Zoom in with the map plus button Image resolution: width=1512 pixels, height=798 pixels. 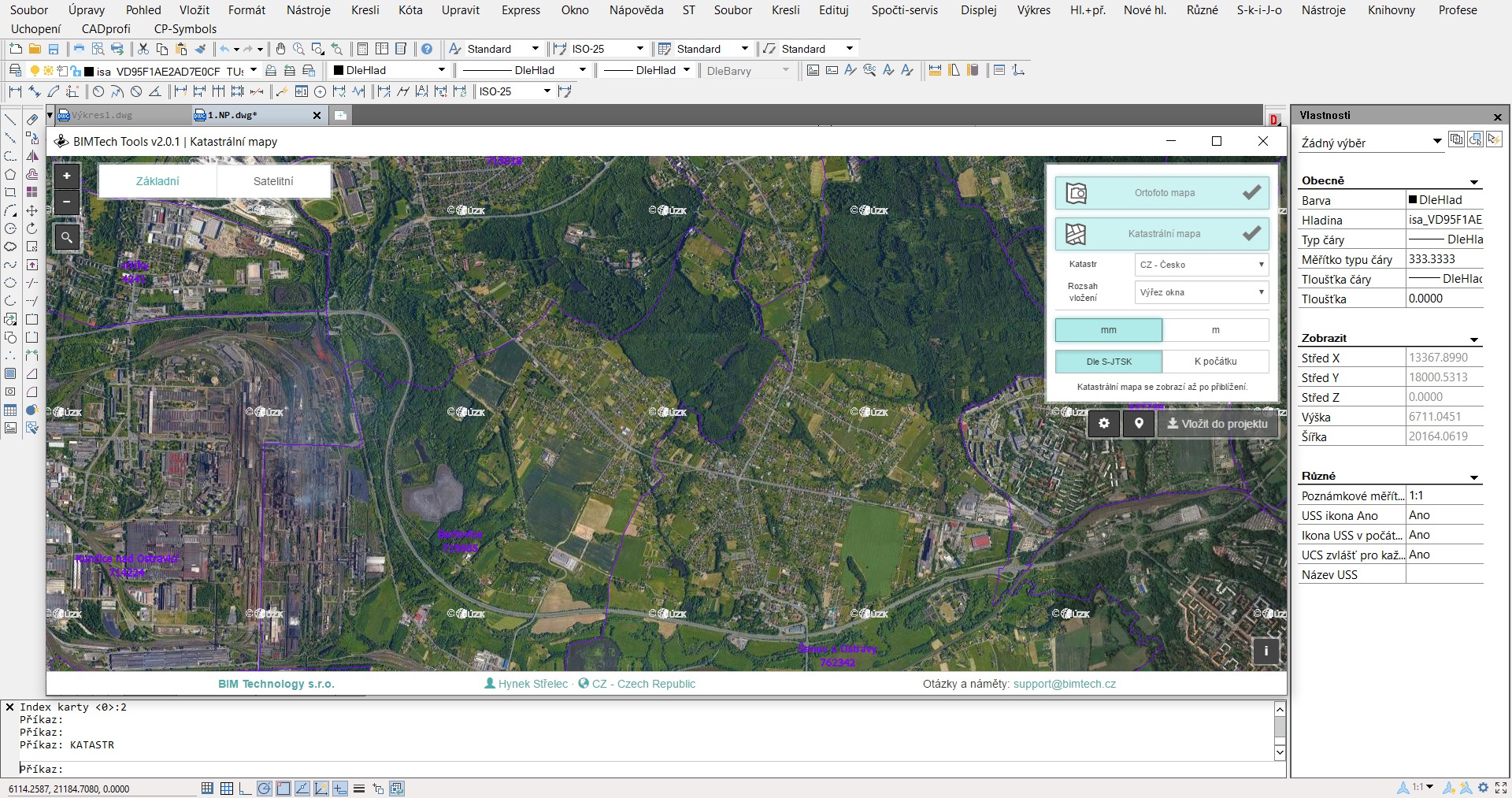67,176
